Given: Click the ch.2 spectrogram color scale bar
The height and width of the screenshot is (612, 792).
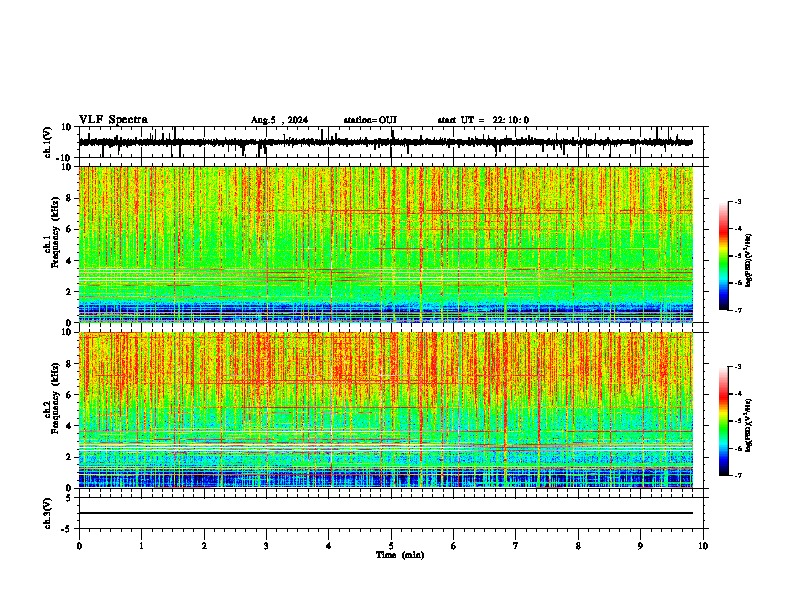Looking at the screenshot, I should pos(723,421).
